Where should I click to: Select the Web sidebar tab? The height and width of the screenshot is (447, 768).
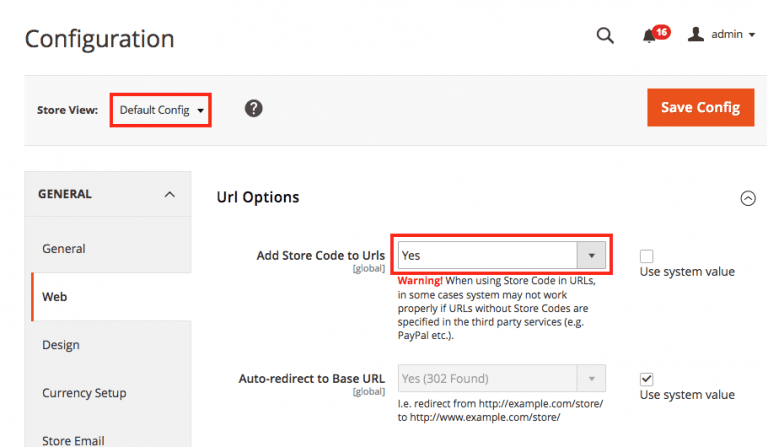[x=55, y=297]
